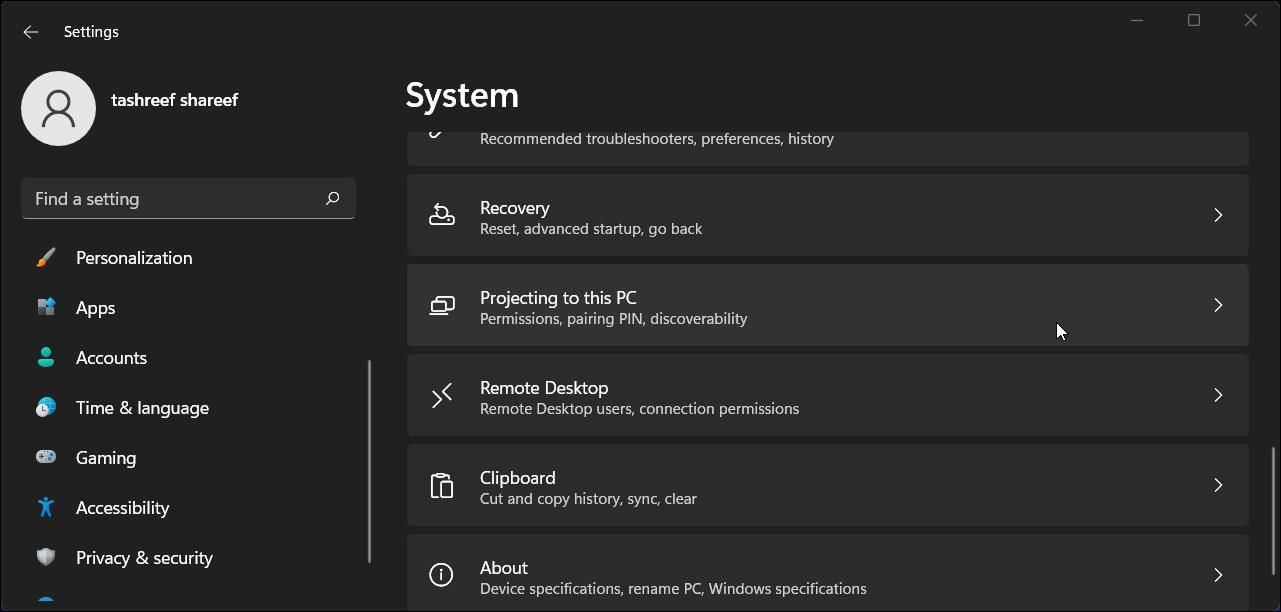The width and height of the screenshot is (1281, 612).
Task: Open Clipboard settings
Action: tap(828, 485)
